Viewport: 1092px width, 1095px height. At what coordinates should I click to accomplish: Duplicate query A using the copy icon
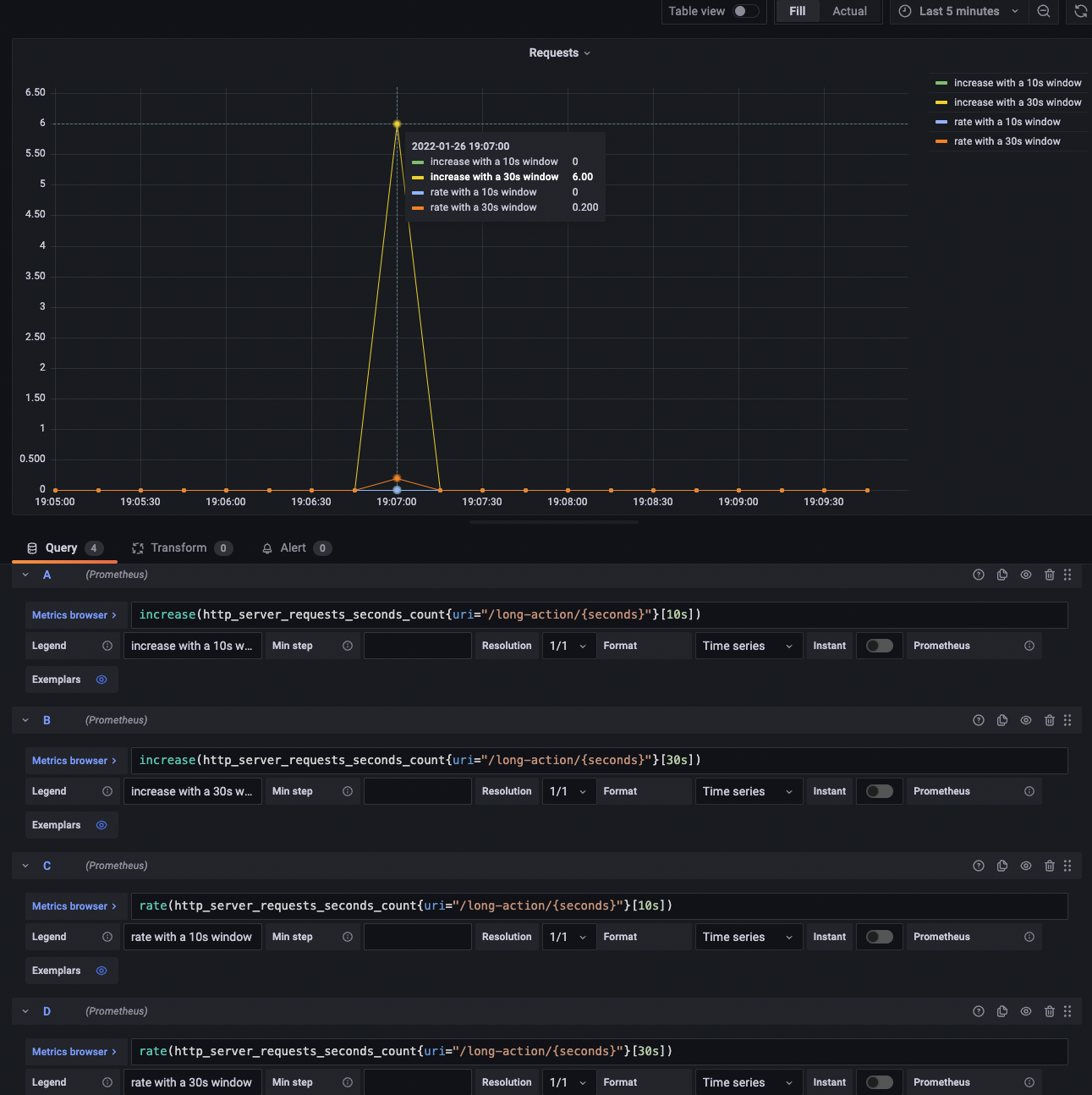coord(1002,575)
